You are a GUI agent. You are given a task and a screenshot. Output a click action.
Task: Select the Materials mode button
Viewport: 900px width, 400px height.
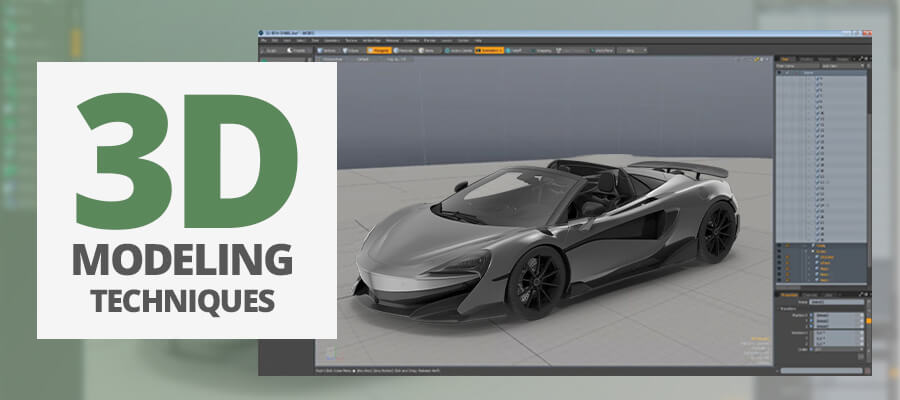pos(403,49)
